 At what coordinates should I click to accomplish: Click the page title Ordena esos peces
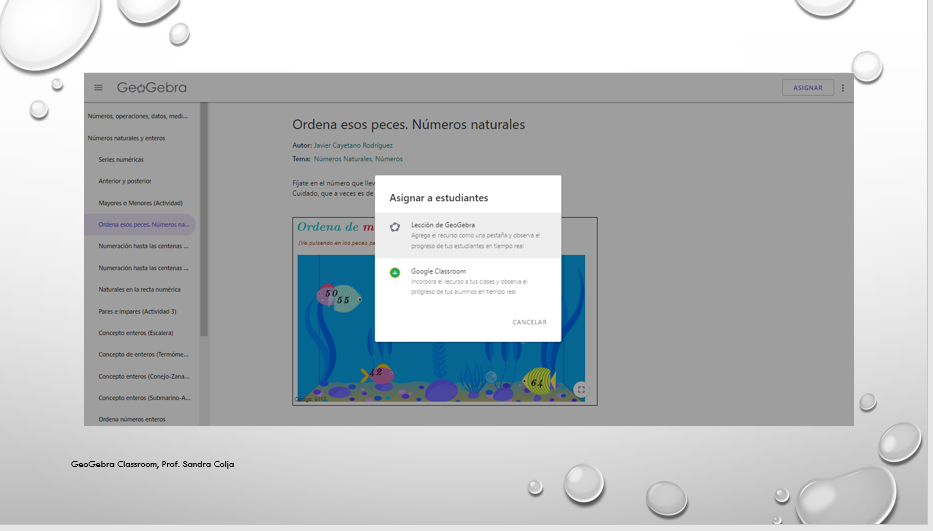[408, 124]
